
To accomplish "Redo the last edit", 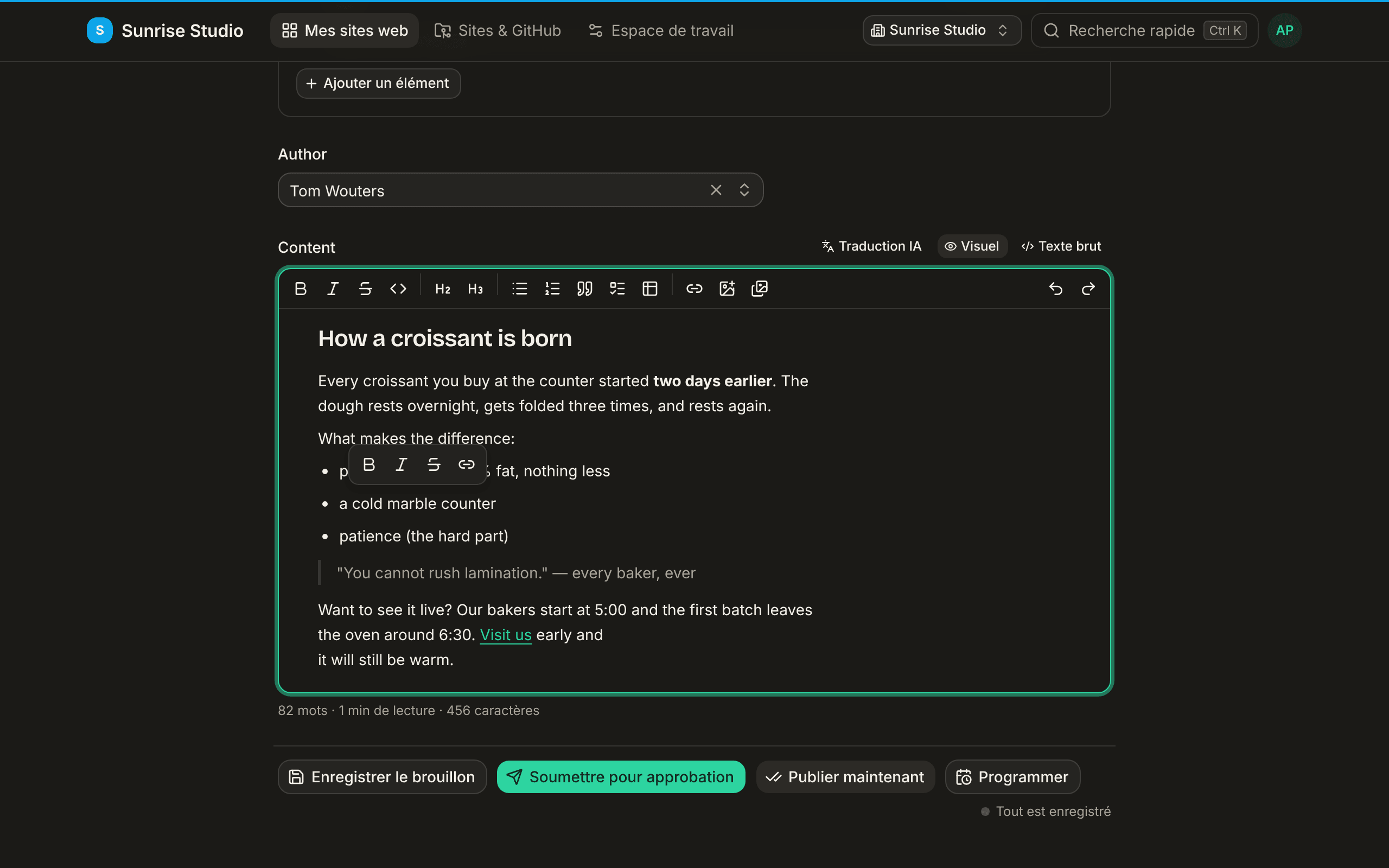I will point(1088,289).
